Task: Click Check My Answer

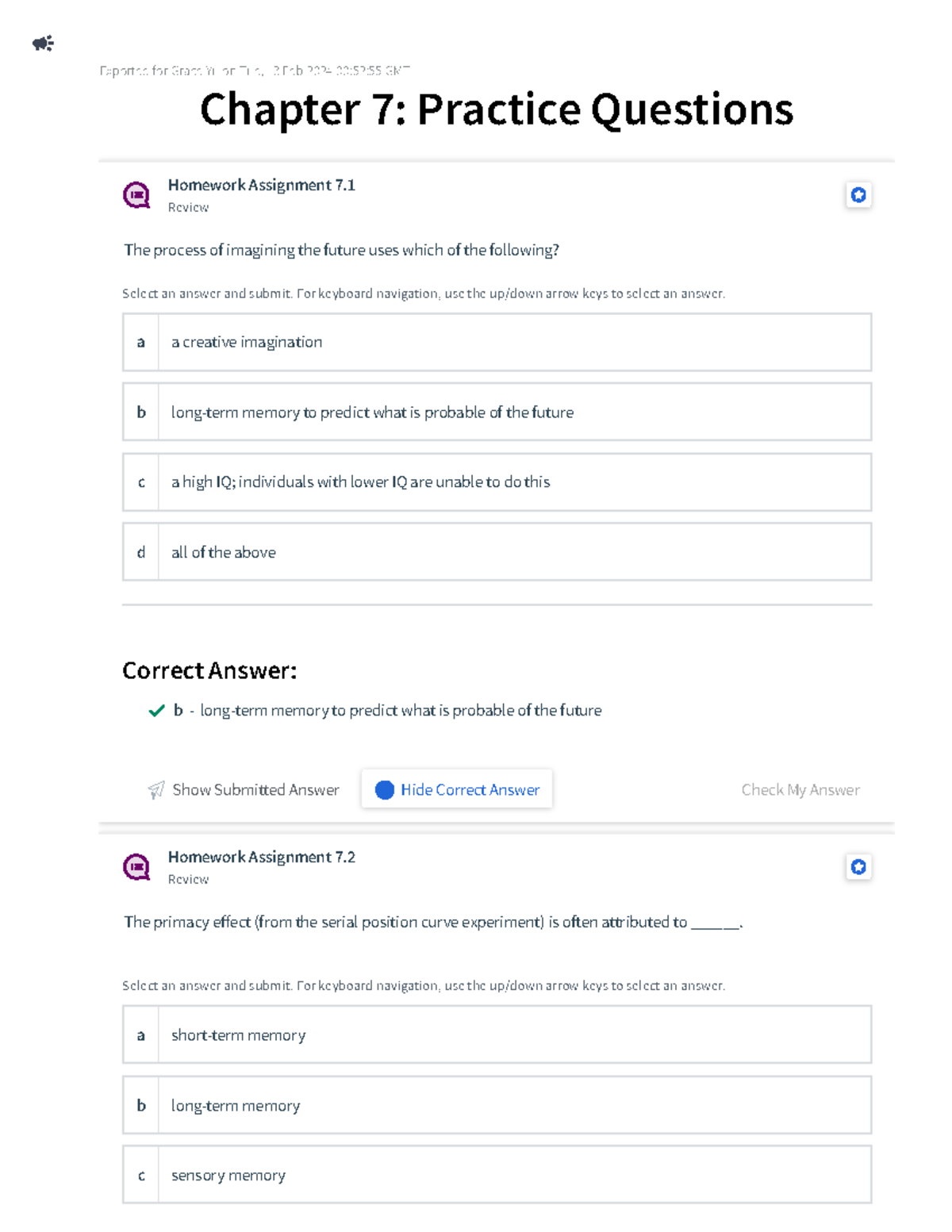Action: pos(800,789)
